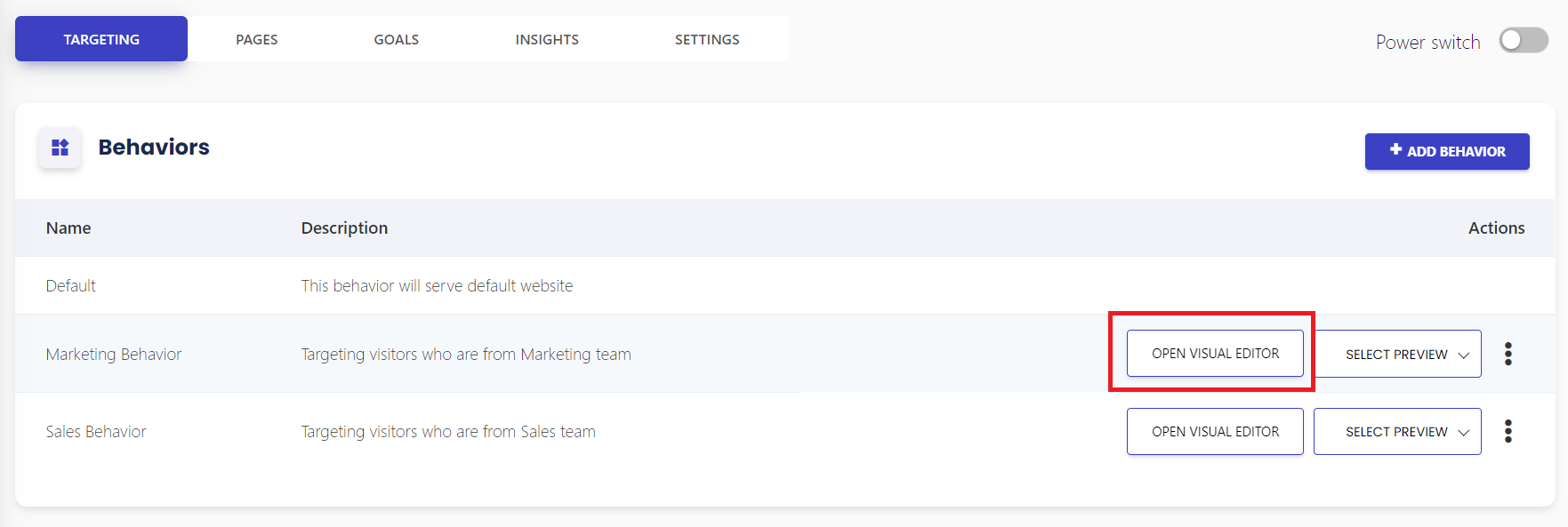Image resolution: width=1568 pixels, height=527 pixels.
Task: Open three-dot menu for Marketing Behavior
Action: click(1508, 354)
